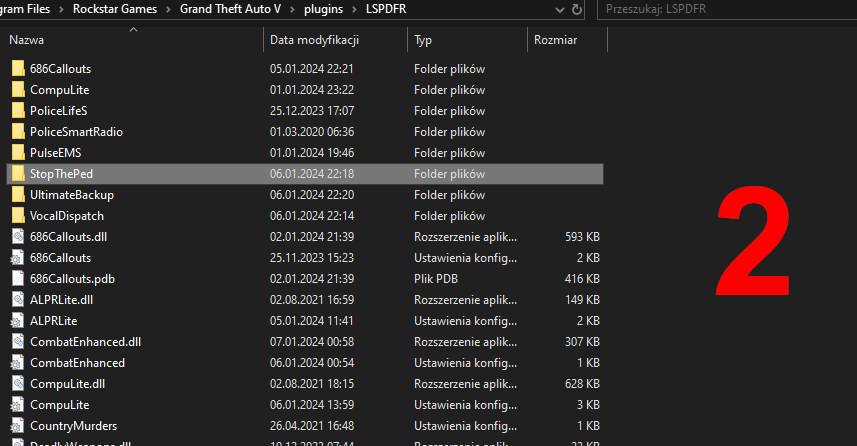Open the 686Callouts folder icon

pyautogui.click(x=18, y=69)
